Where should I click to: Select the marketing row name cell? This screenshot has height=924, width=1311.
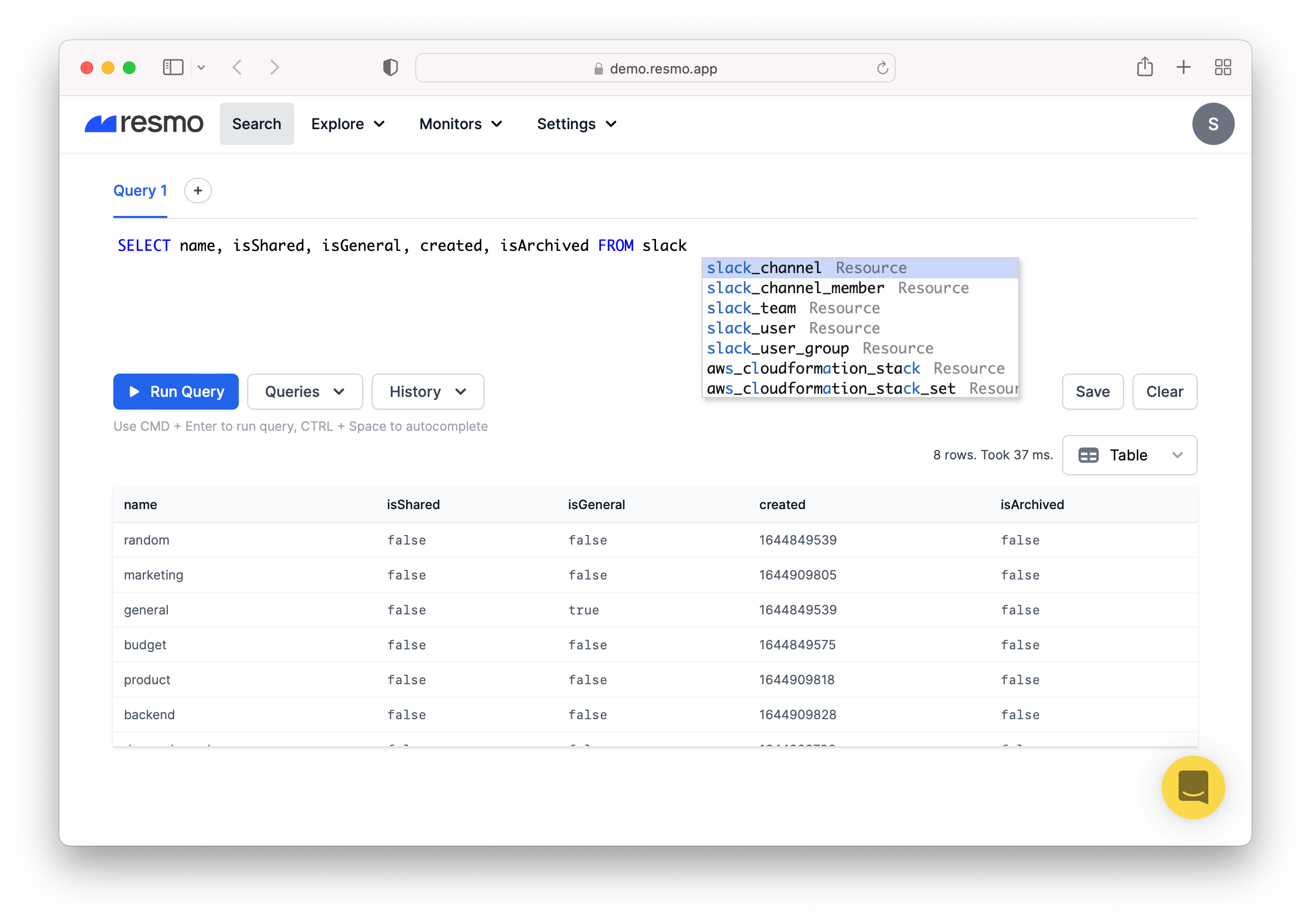[154, 575]
